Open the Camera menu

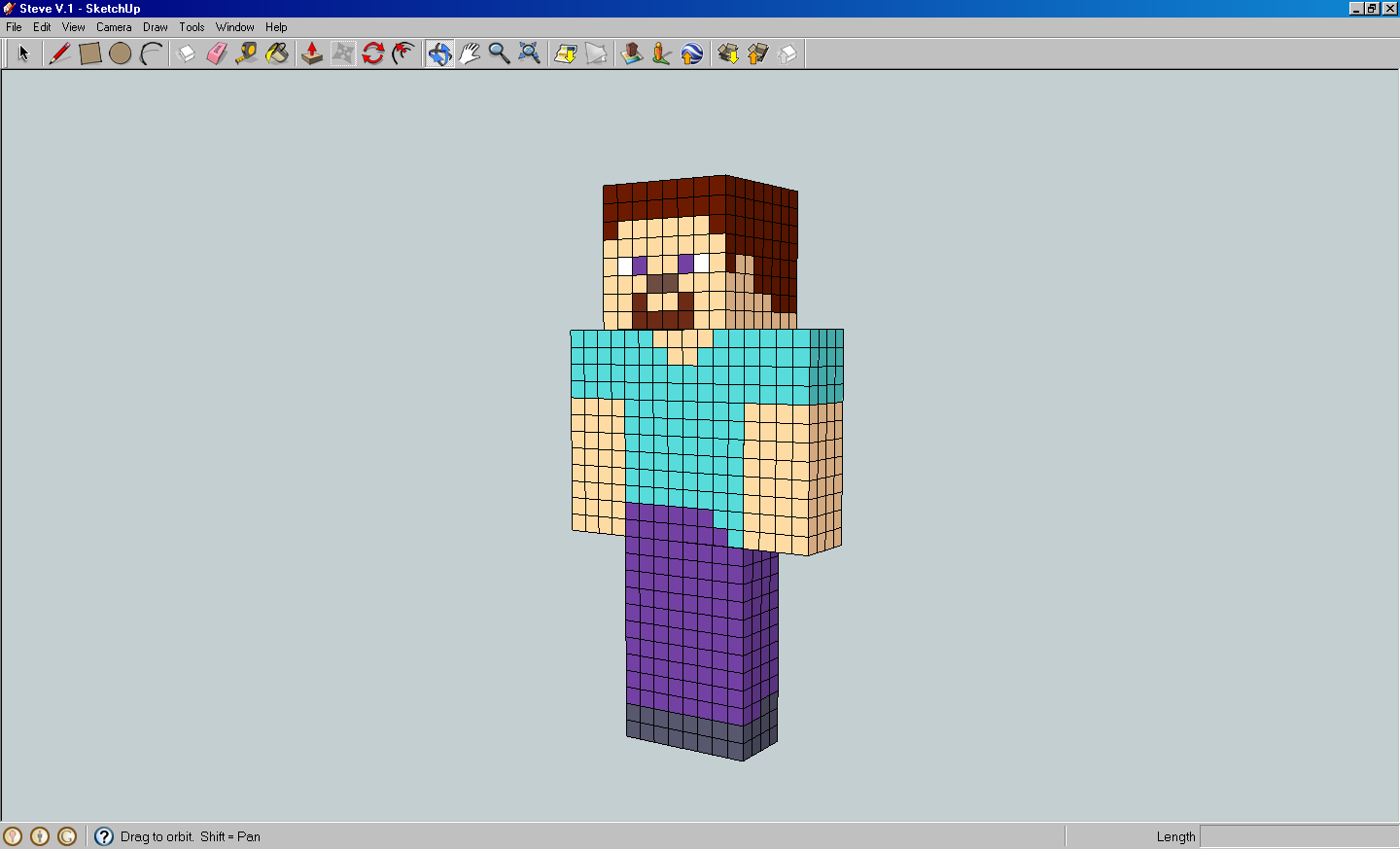pos(114,27)
